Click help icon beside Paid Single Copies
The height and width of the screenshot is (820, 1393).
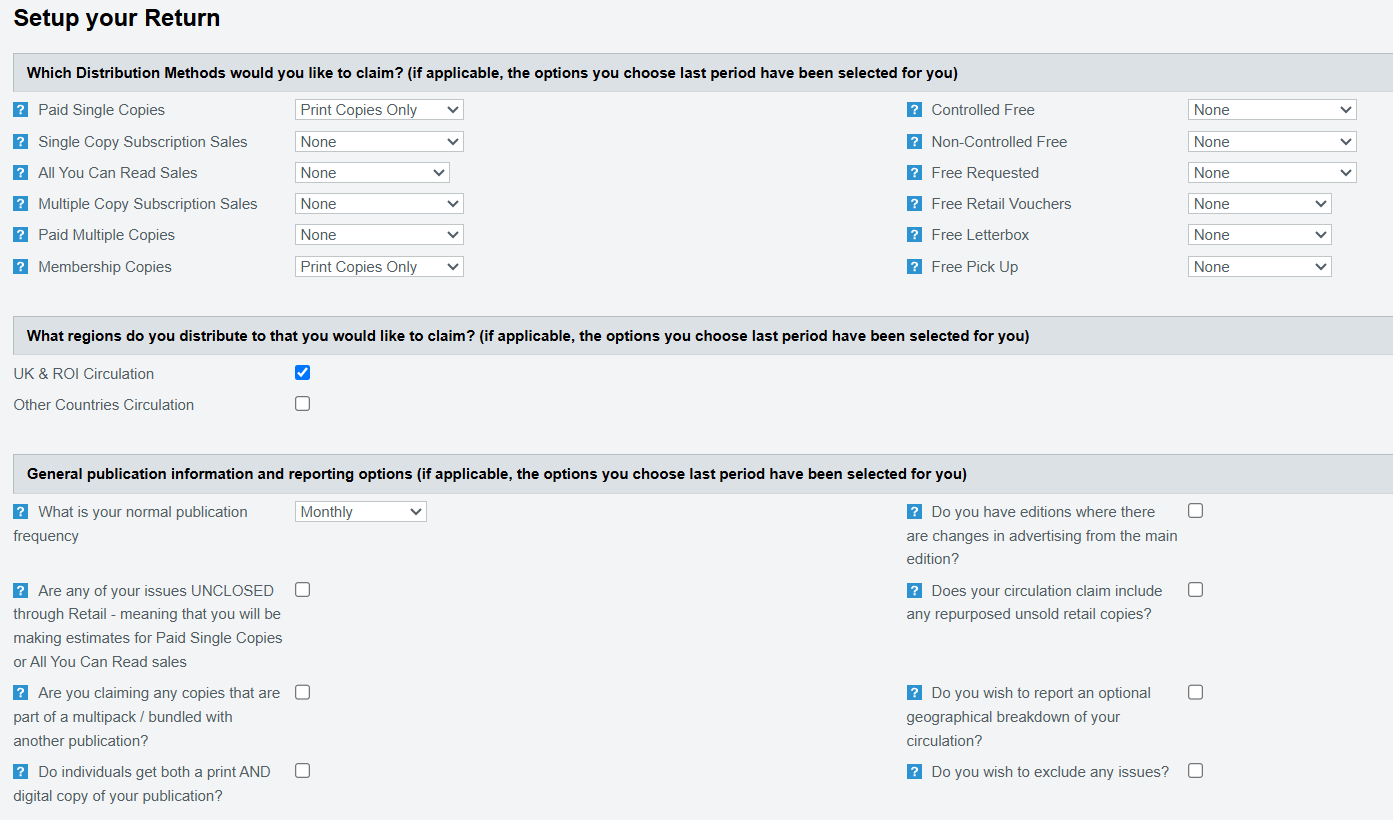(x=21, y=110)
